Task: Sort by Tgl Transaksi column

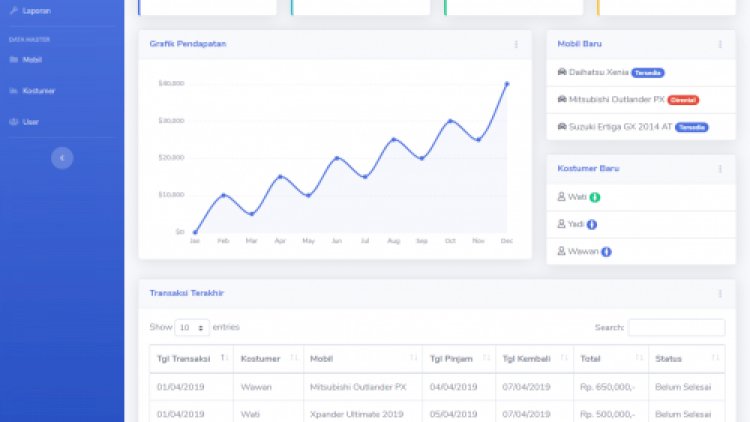Action: (191, 359)
